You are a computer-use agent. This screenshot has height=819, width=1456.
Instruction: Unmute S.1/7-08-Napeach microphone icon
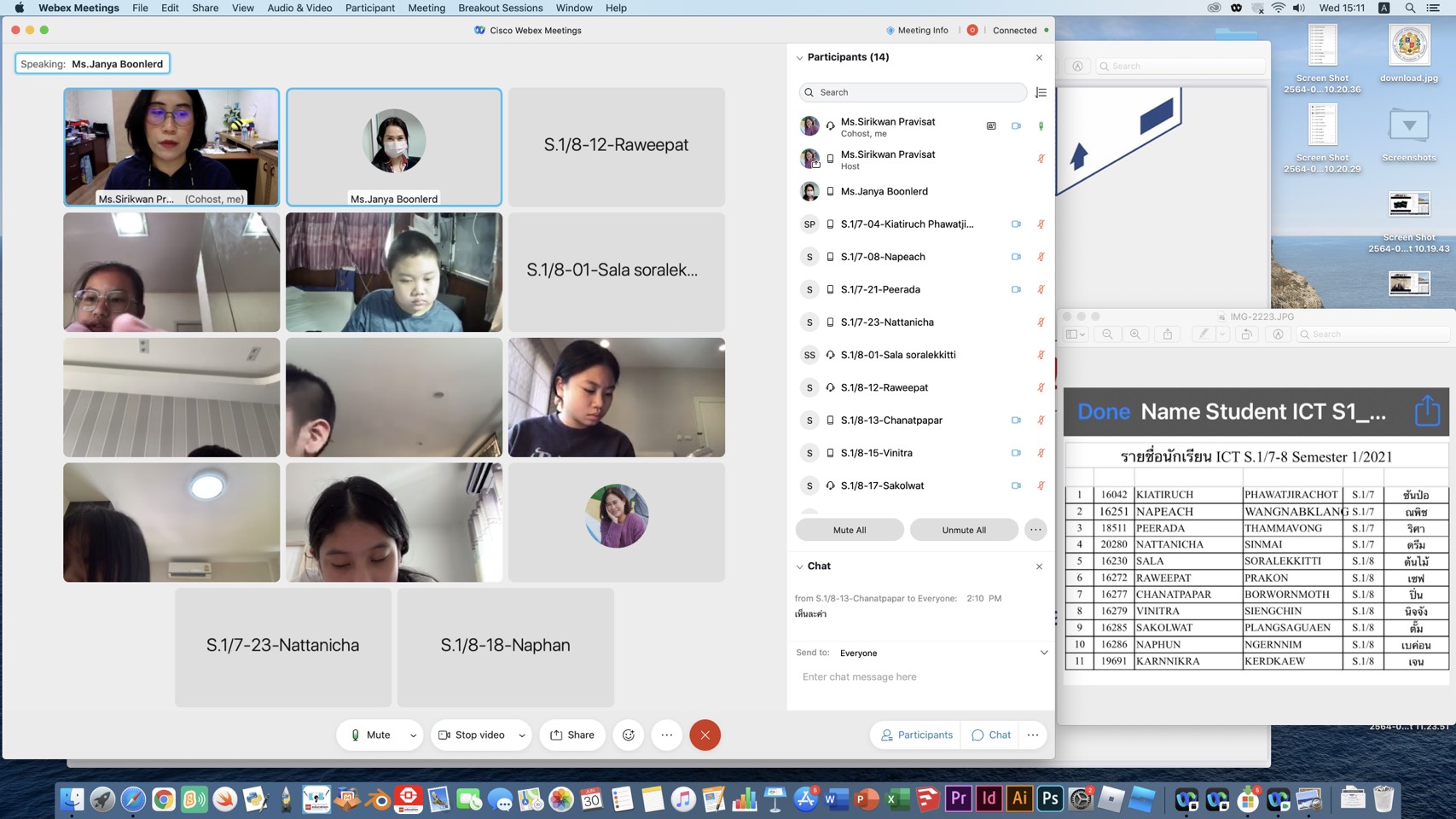(x=1041, y=257)
